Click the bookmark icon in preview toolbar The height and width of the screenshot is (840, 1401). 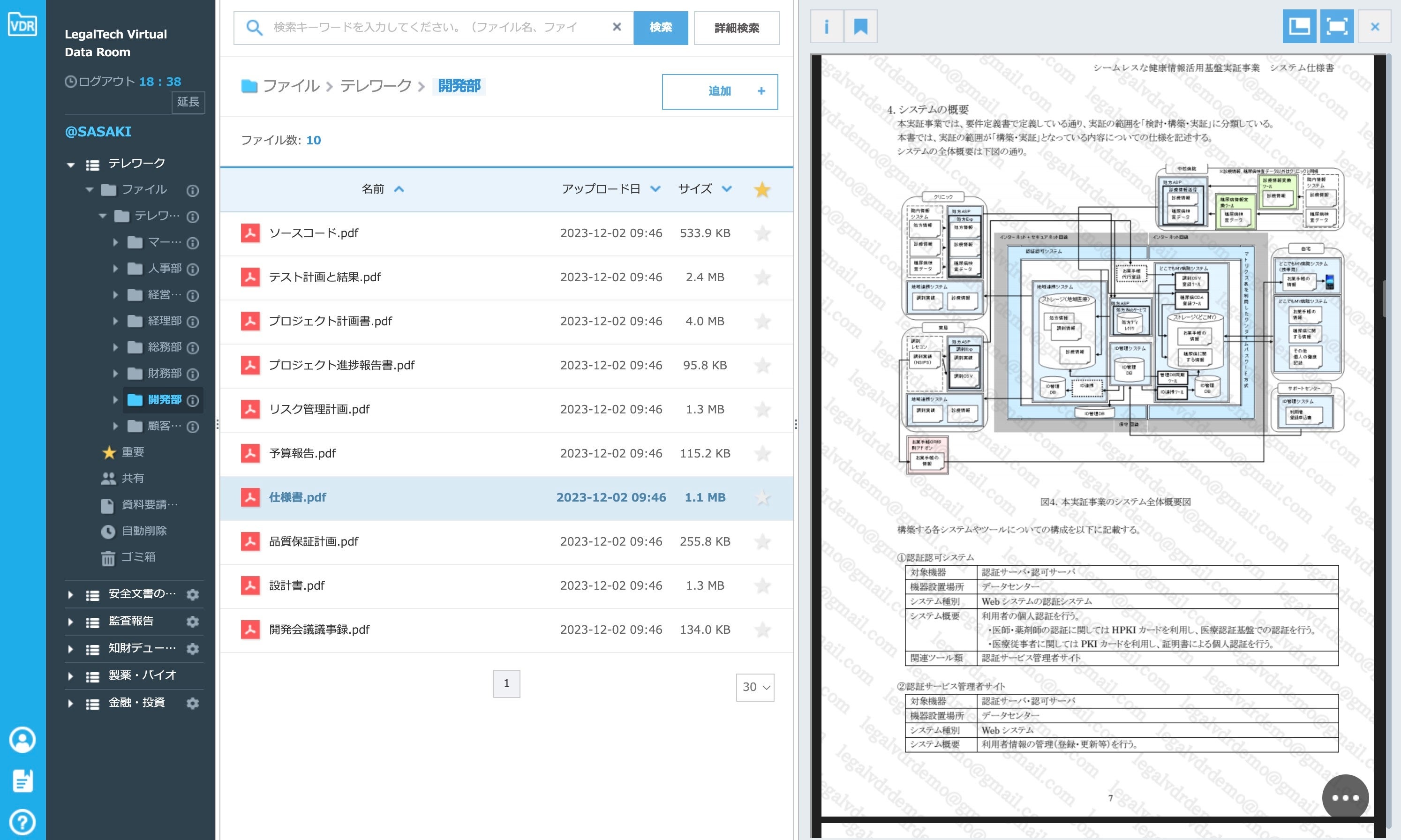[x=860, y=27]
